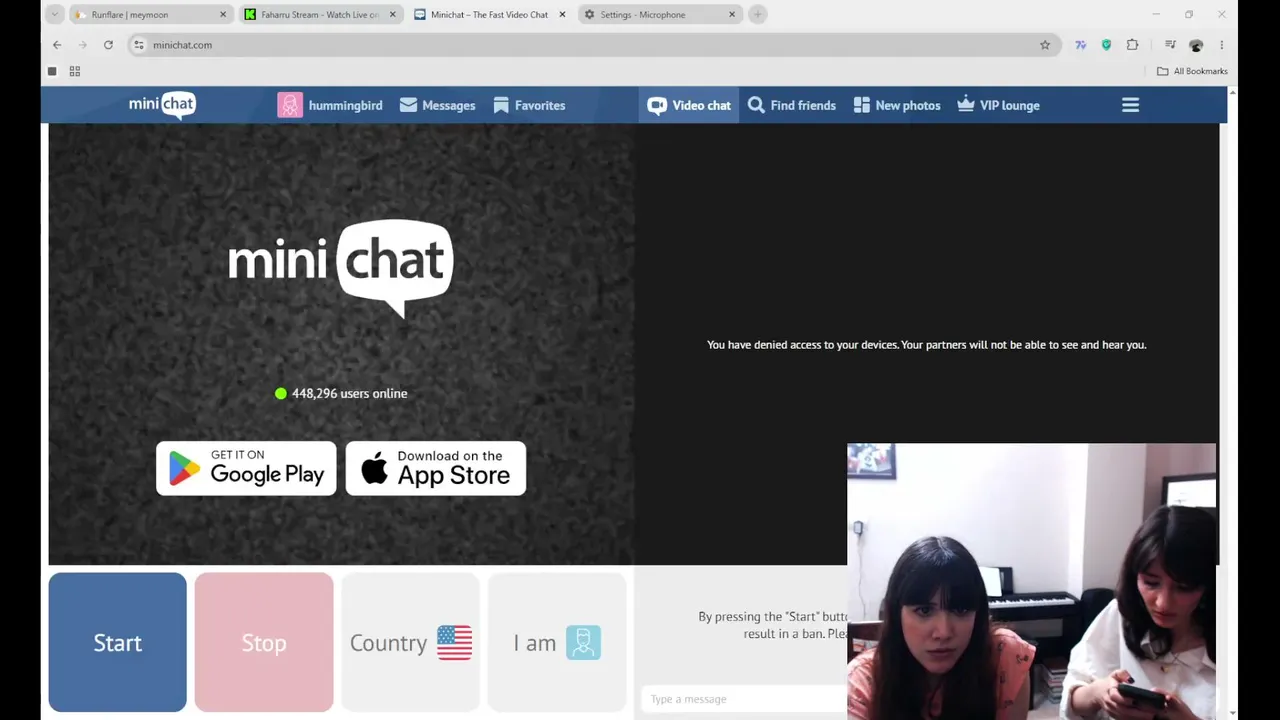Get it on Google Play badge
Screen dimensions: 1280x720
coord(246,468)
